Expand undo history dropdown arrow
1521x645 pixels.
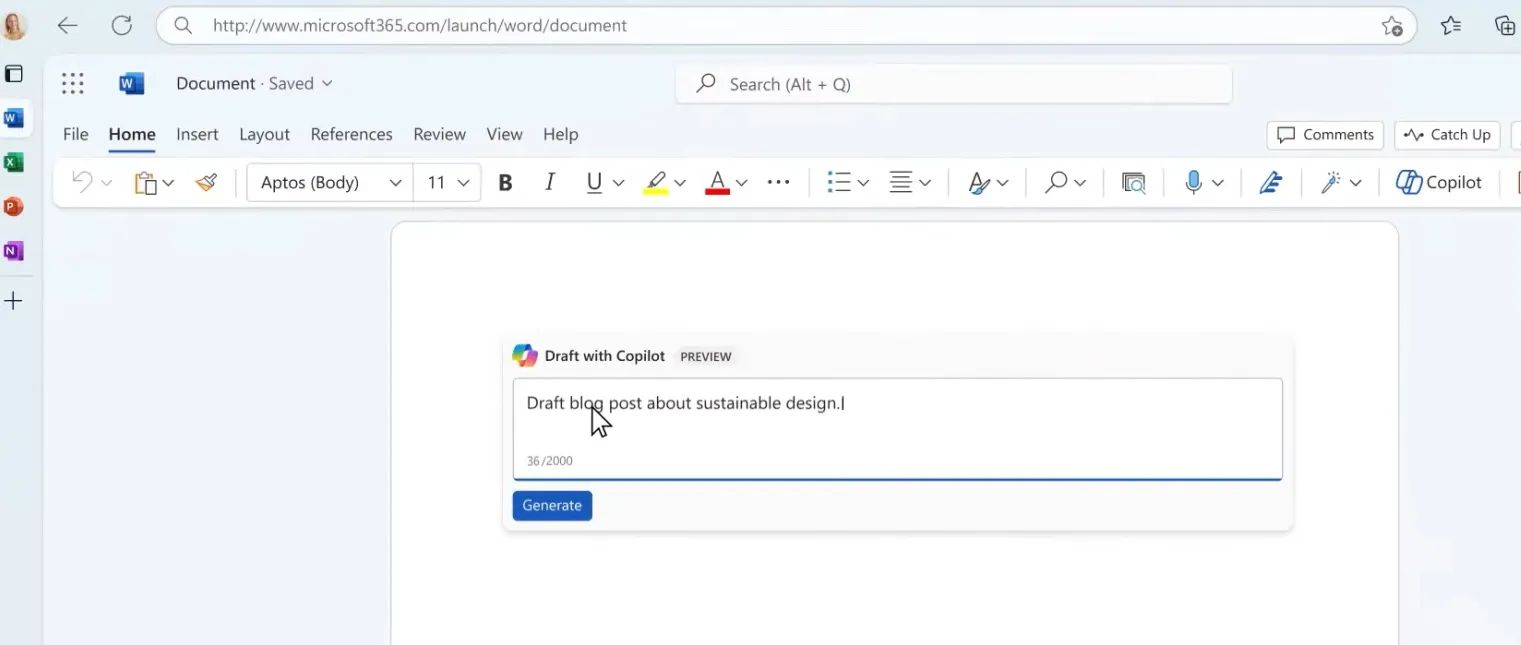coord(106,183)
